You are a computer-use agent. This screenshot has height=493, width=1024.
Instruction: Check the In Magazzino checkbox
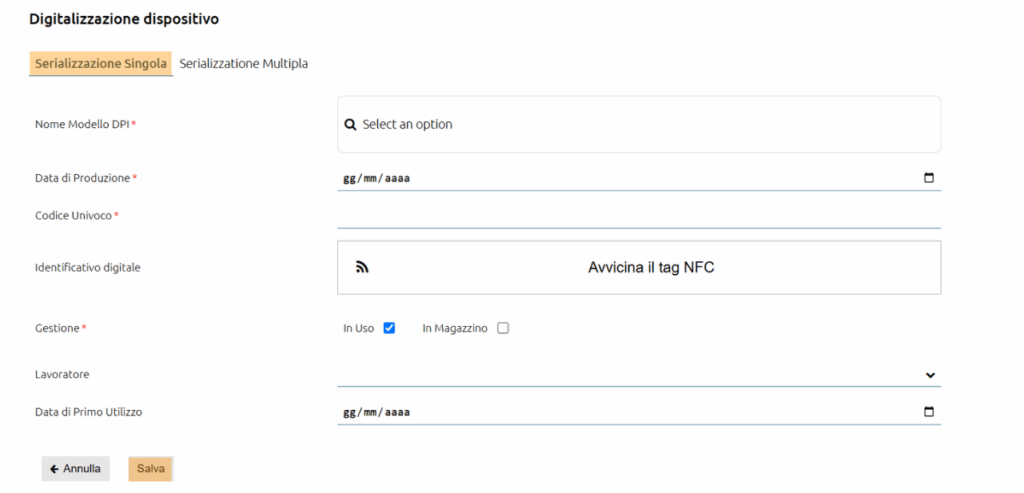503,328
